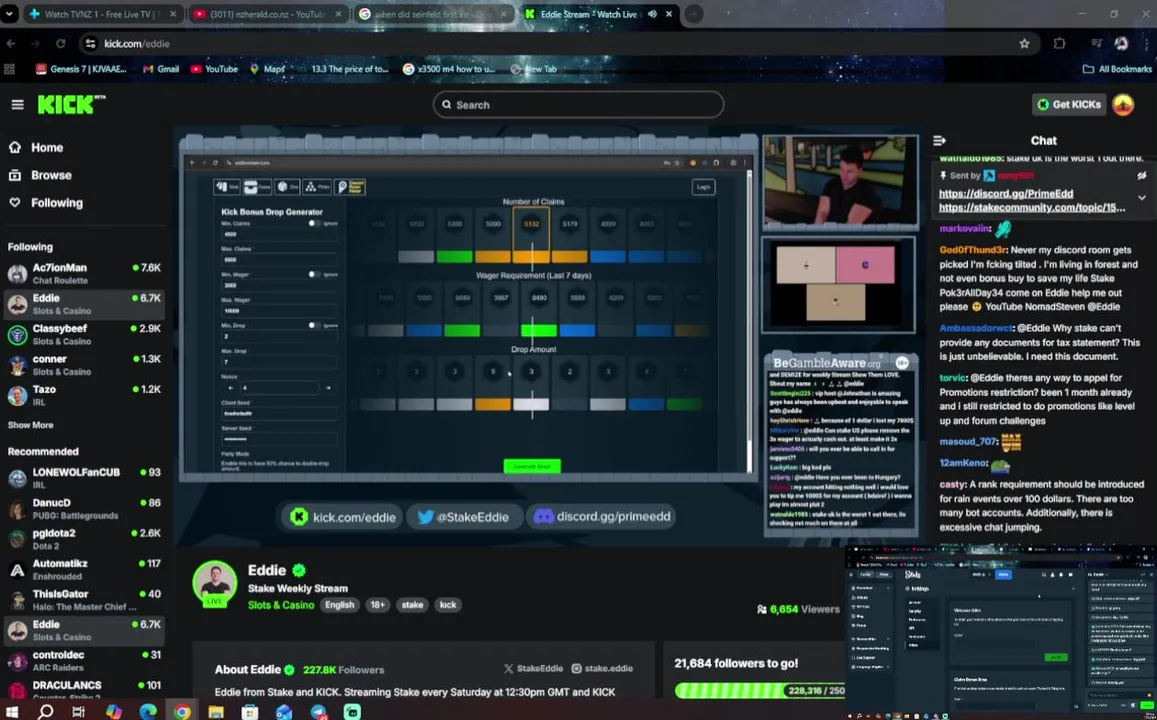Open DRACULANCS recommended channel

coord(84,689)
